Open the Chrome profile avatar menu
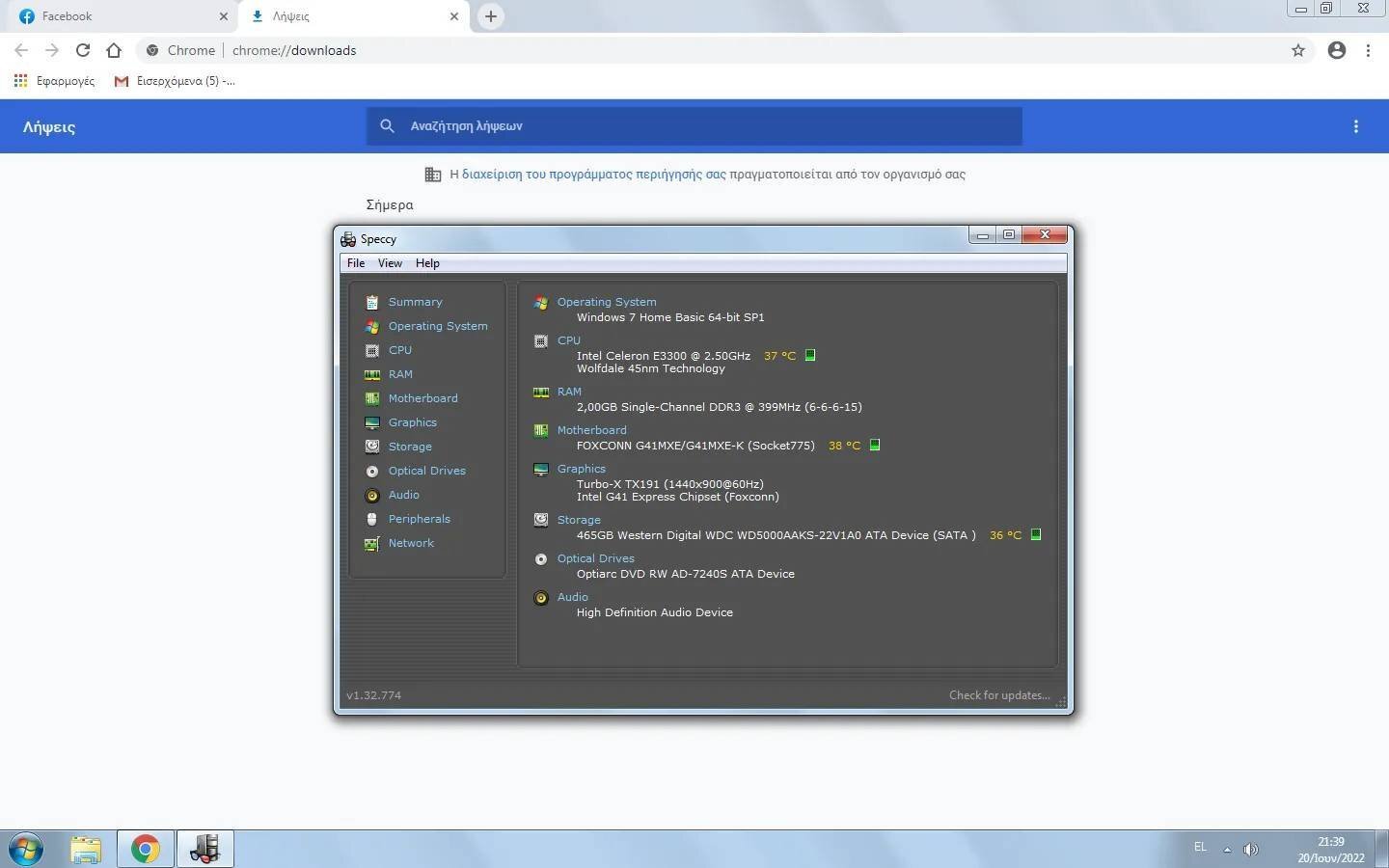1389x868 pixels. click(1337, 50)
